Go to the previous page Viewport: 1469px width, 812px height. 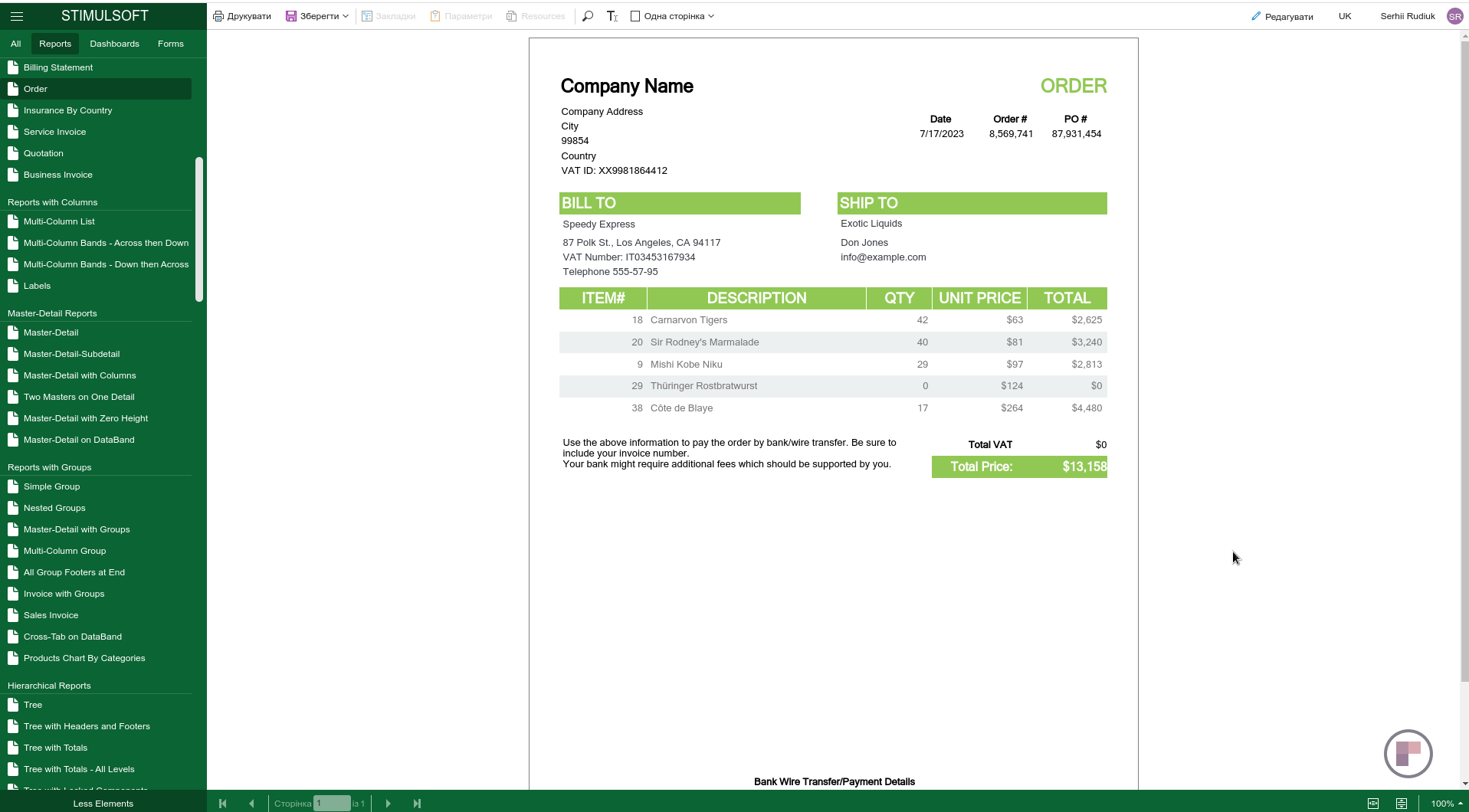click(x=251, y=804)
